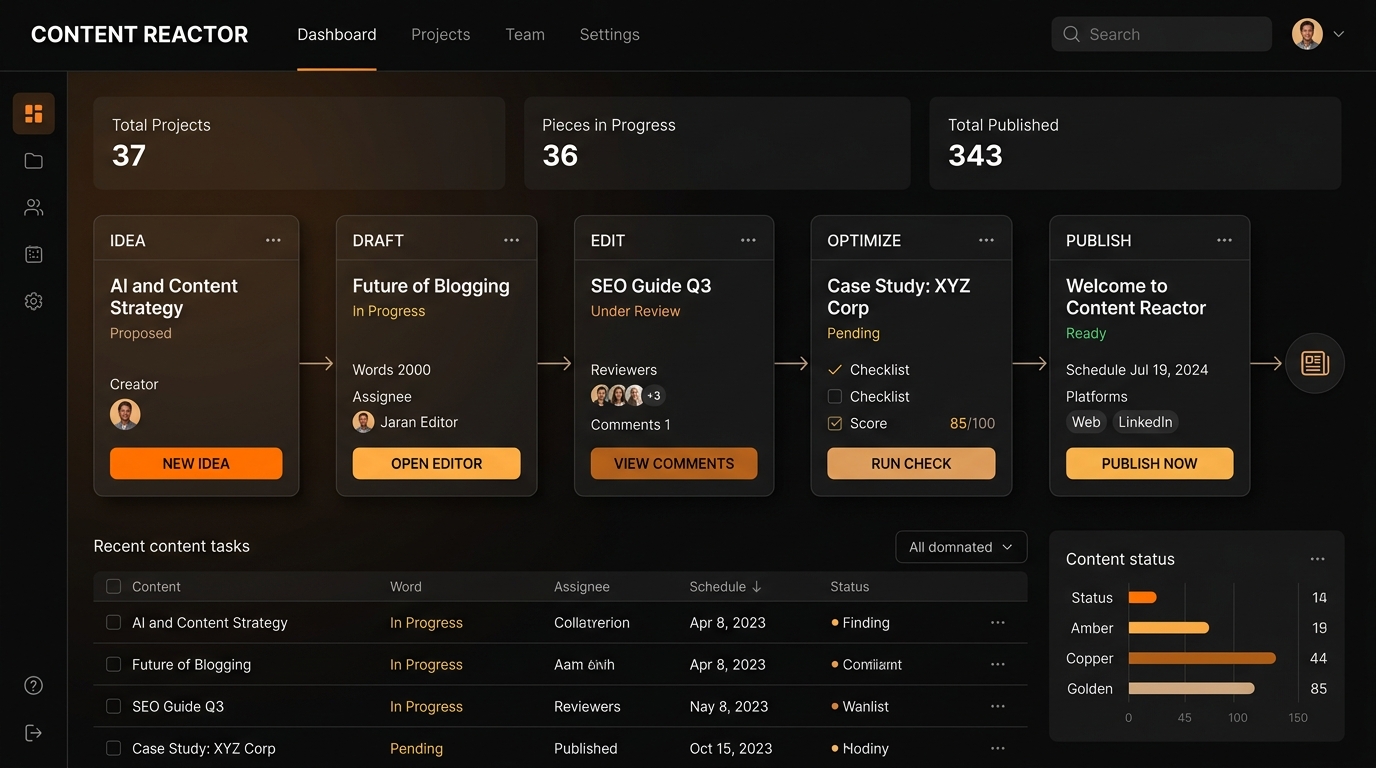Open the PUBLISH card three-dot menu
Screen dimensions: 1376x768
click(1224, 240)
